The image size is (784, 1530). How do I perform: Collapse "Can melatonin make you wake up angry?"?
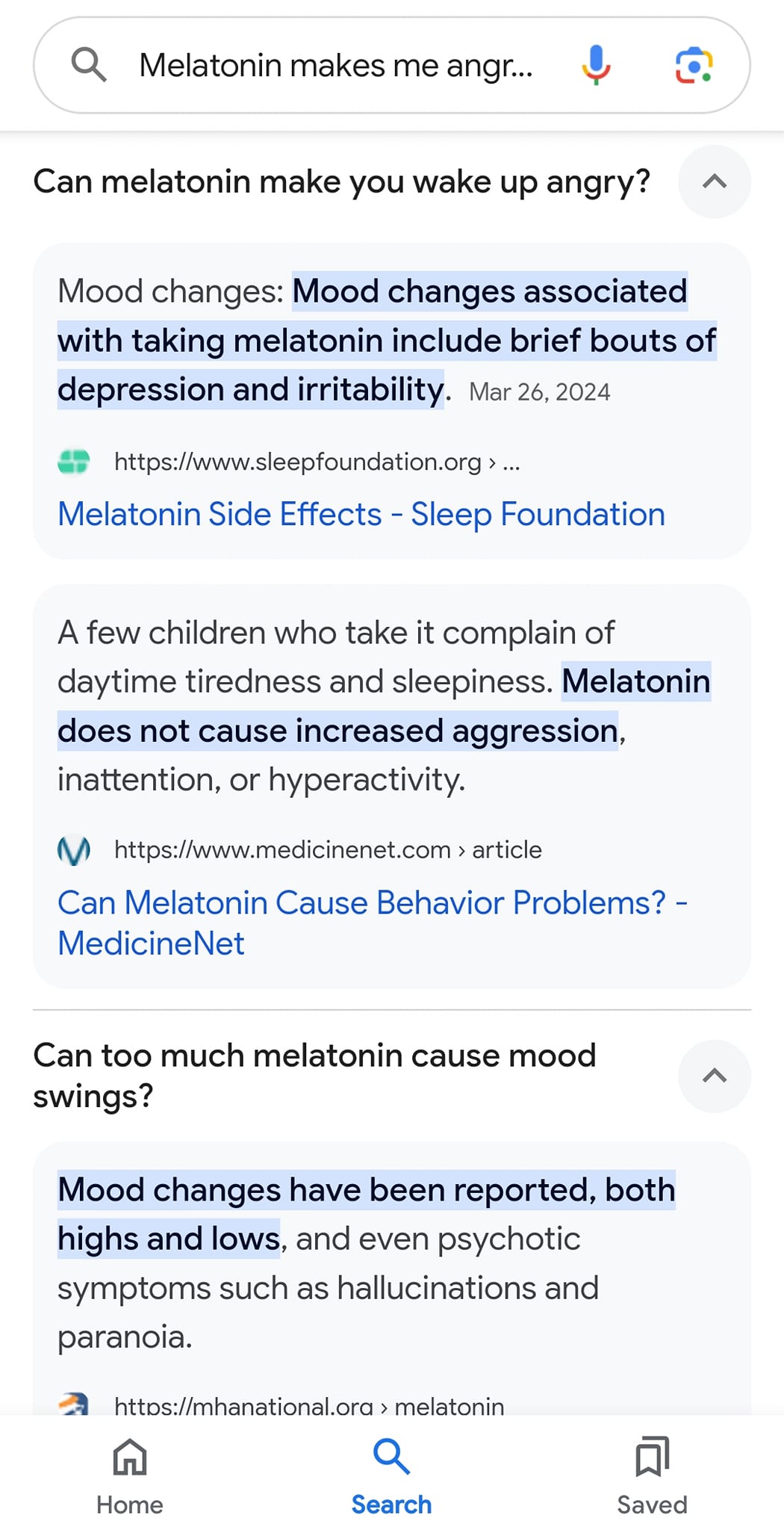pyautogui.click(x=715, y=182)
